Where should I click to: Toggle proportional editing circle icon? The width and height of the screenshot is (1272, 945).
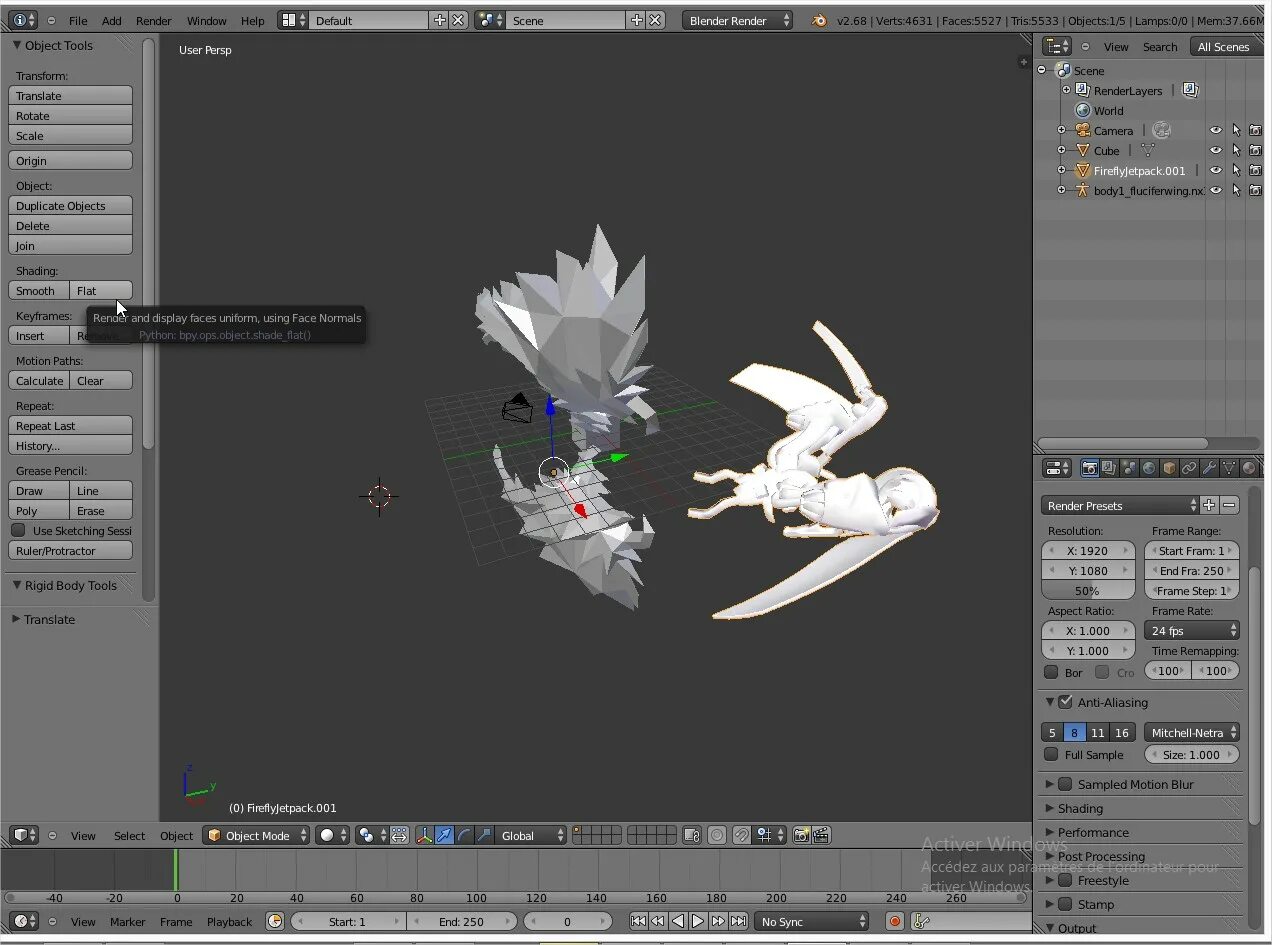[x=717, y=835]
